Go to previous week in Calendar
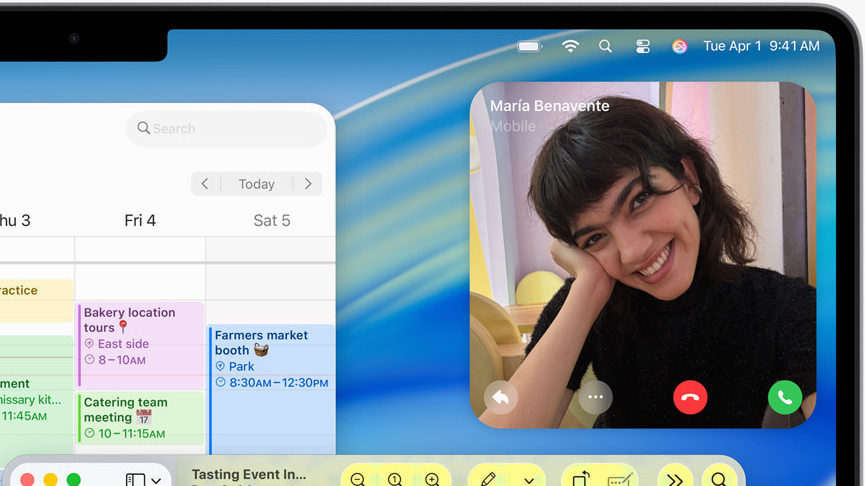The width and height of the screenshot is (865, 486). 205,184
